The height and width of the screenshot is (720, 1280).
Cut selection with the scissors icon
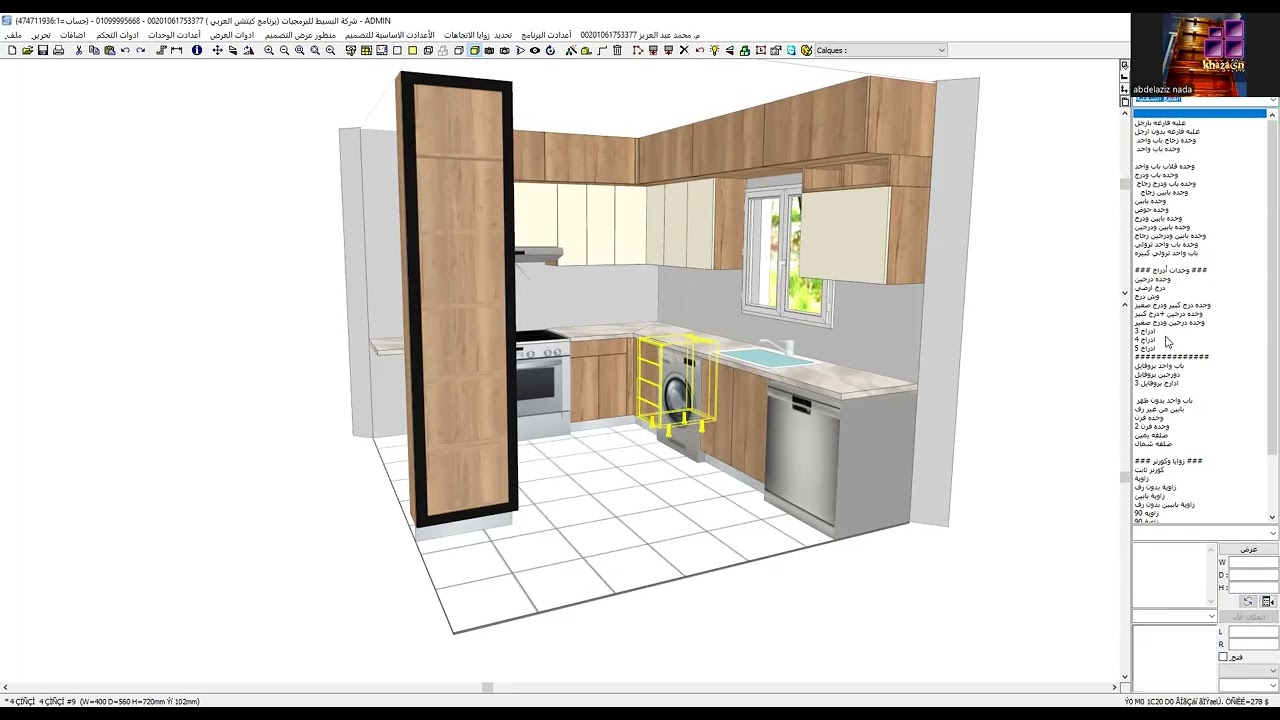point(78,50)
